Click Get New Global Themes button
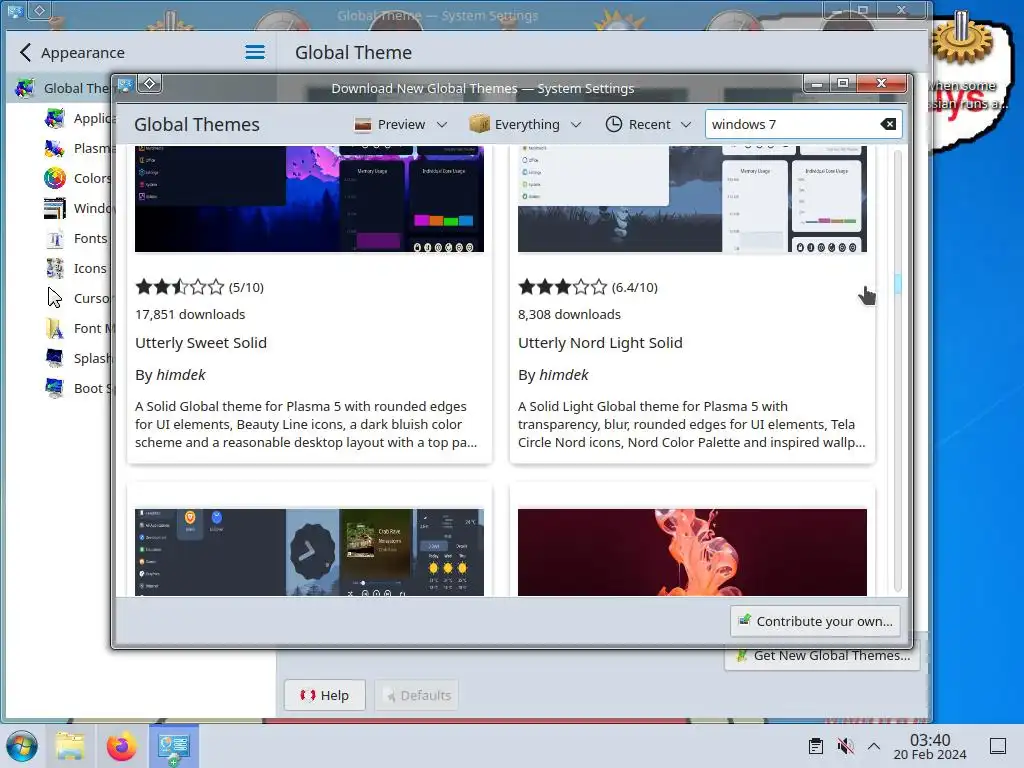Image resolution: width=1024 pixels, height=768 pixels. tap(823, 656)
